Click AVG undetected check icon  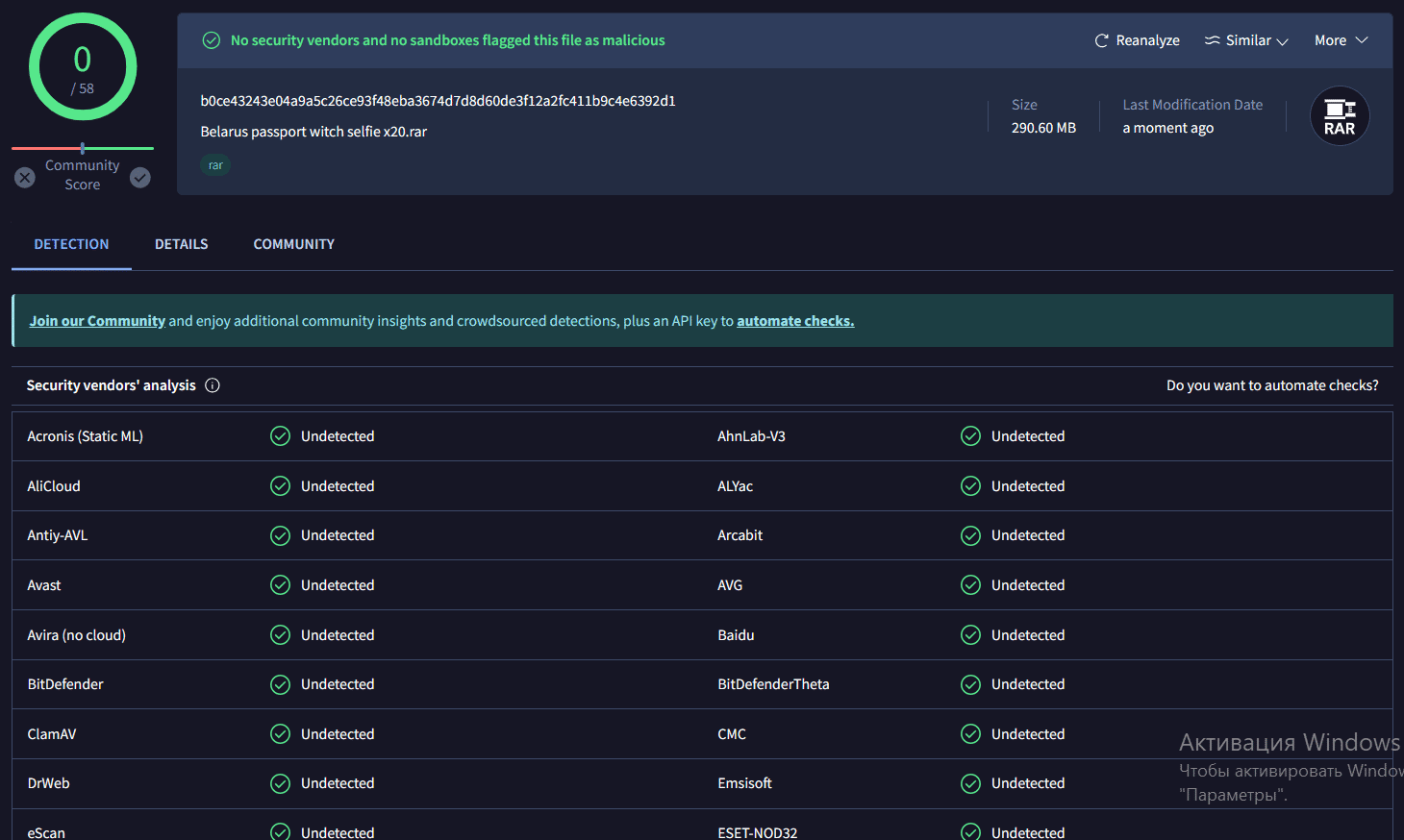(971, 585)
